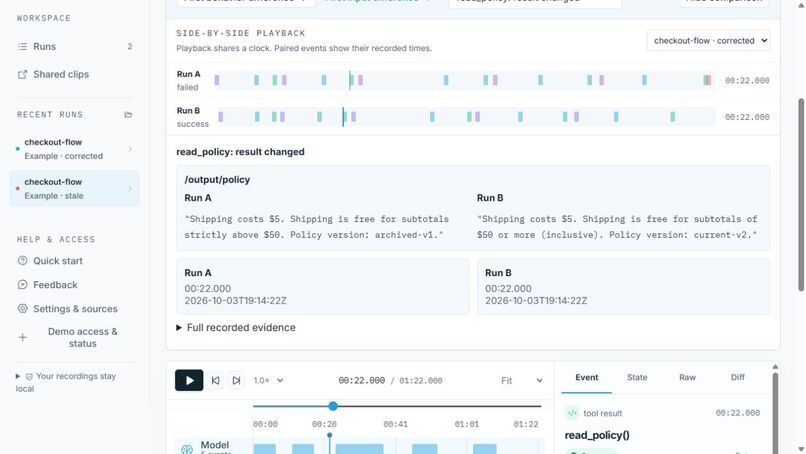The image size is (806, 454).
Task: Click the plus icon for Demo access
Action: coord(22,337)
